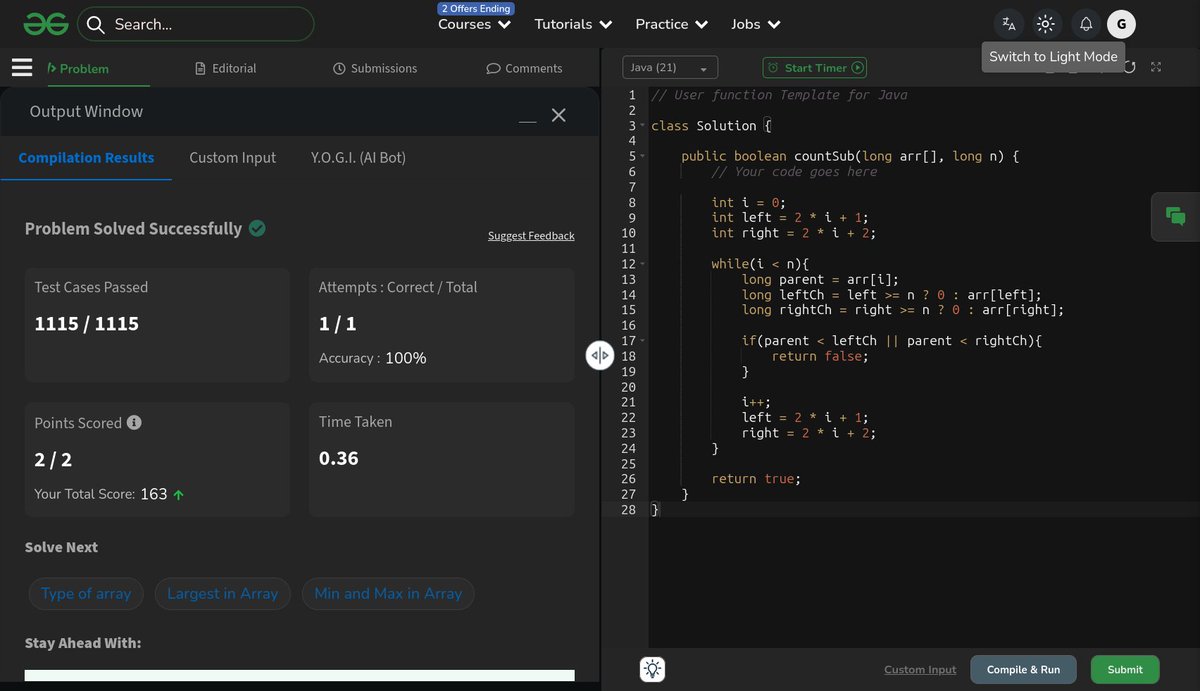Click the Accuracy 100% text

(372, 357)
